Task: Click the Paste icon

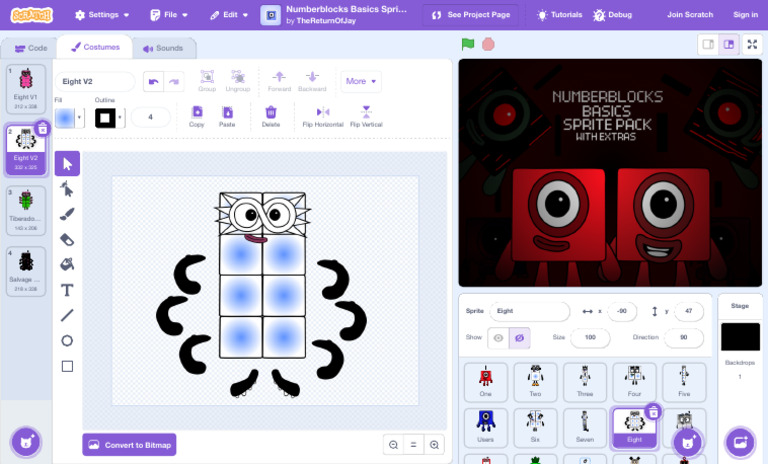Action: [227, 116]
